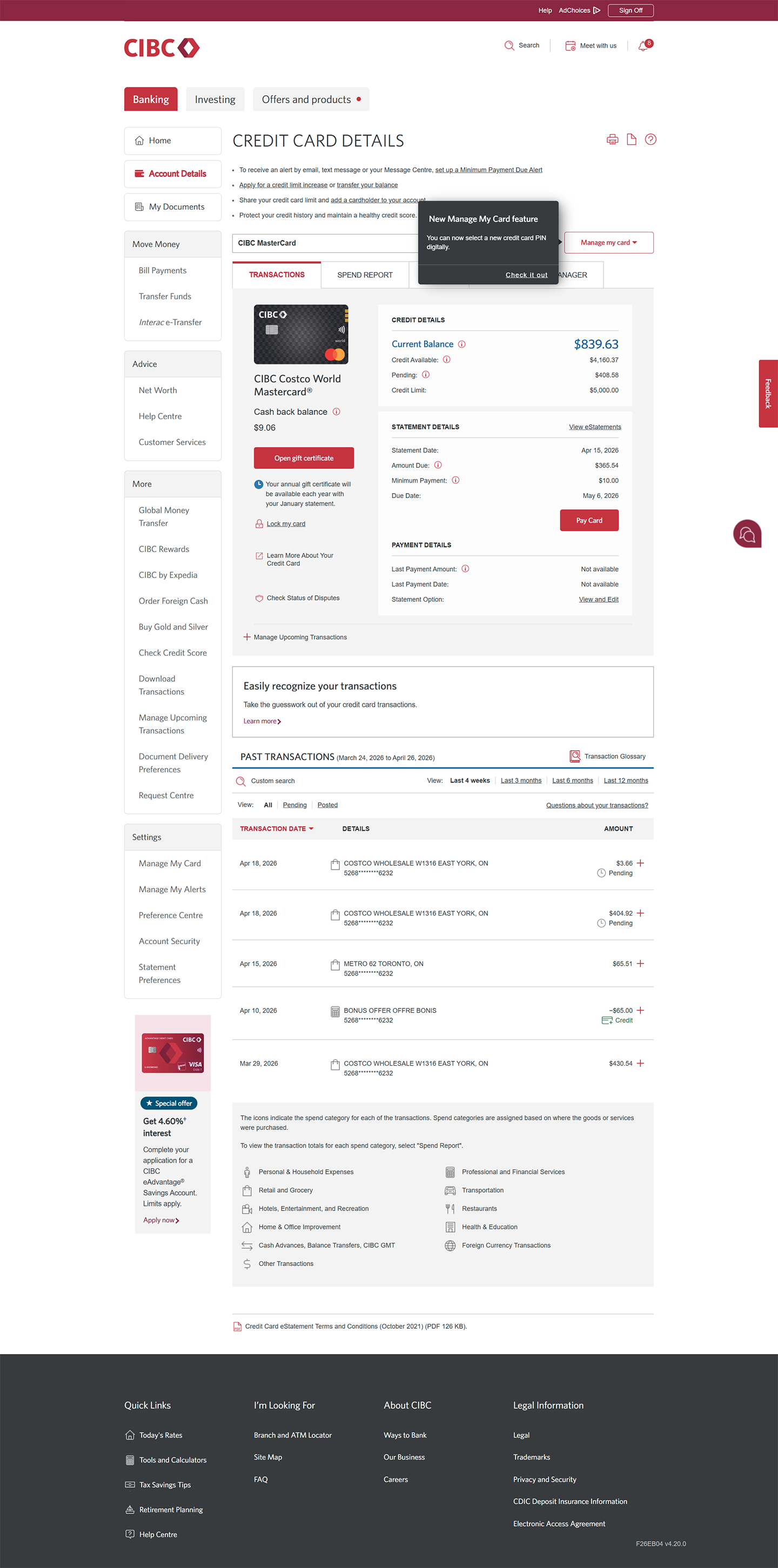Click PDF icon for eStatement Terms

(237, 1327)
